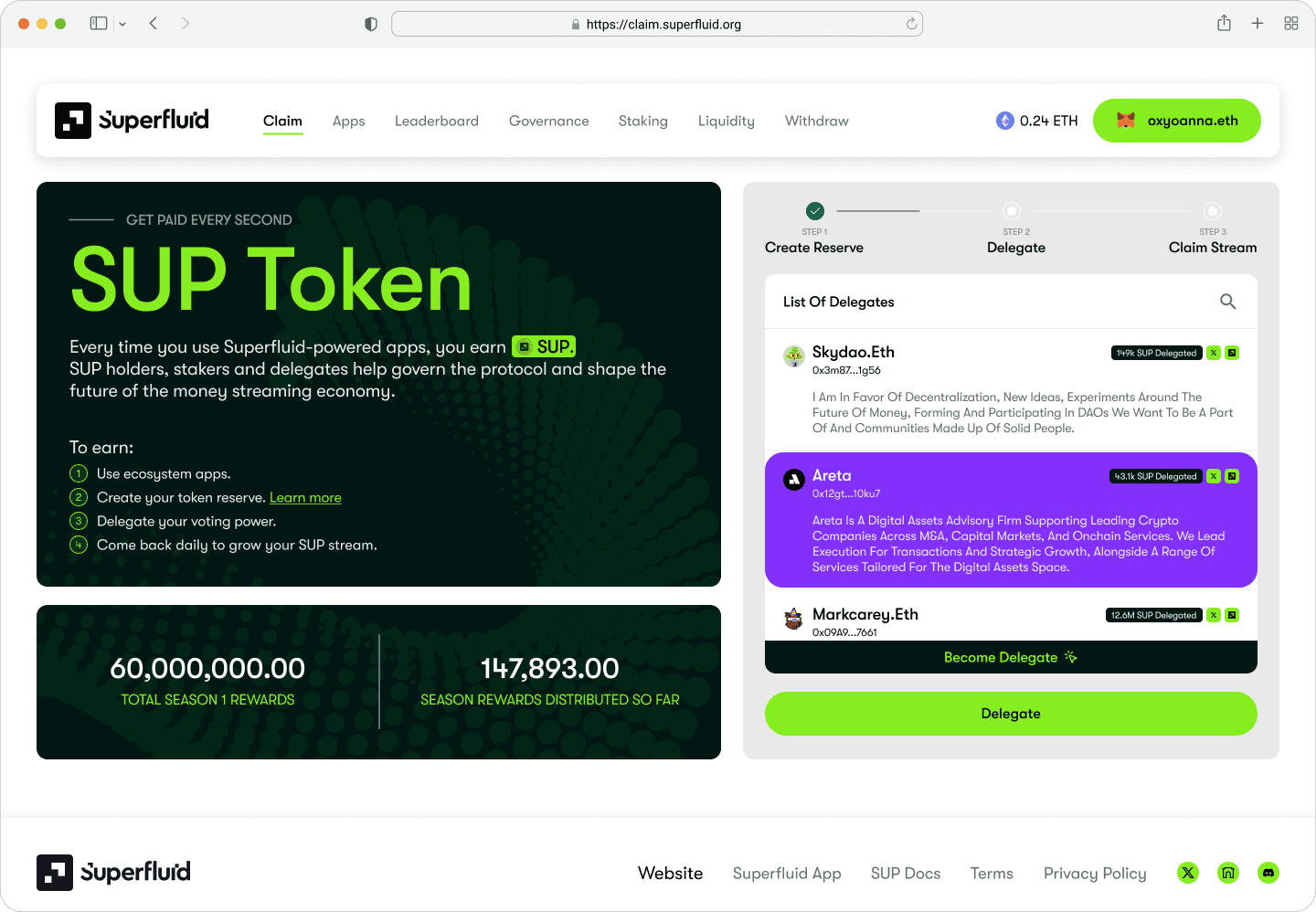
Task: Open Skydao.Eth's Superfluid profile icon
Action: pyautogui.click(x=1232, y=353)
